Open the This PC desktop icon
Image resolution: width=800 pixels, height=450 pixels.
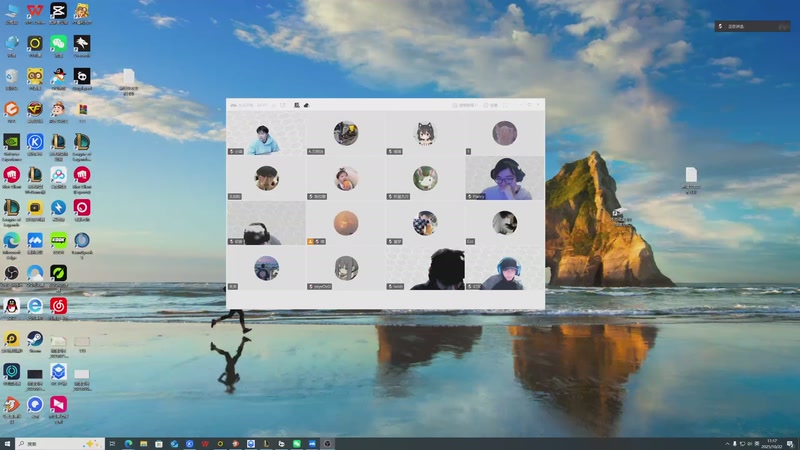(11, 13)
